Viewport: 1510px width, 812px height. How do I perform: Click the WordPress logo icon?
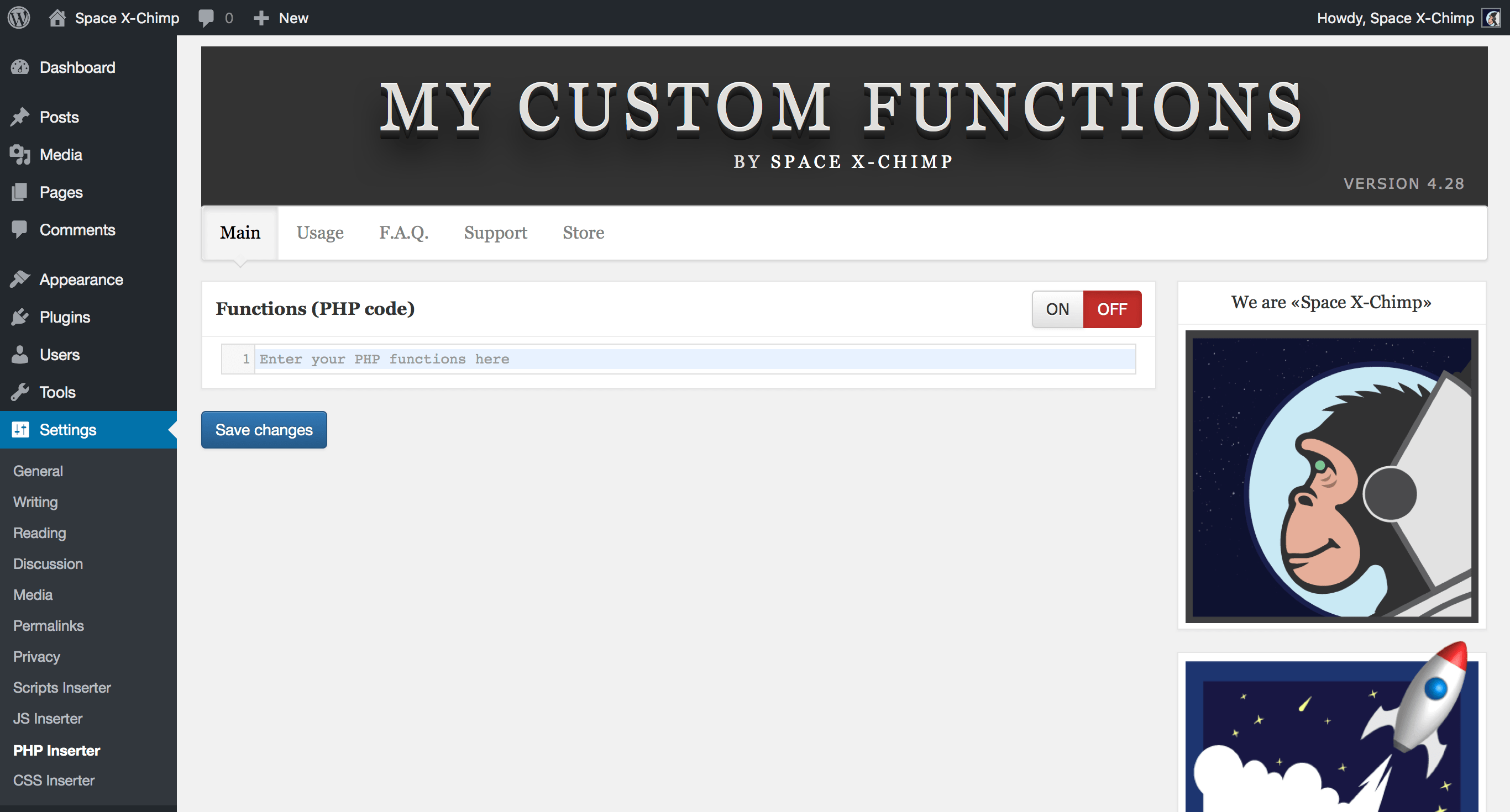19,18
